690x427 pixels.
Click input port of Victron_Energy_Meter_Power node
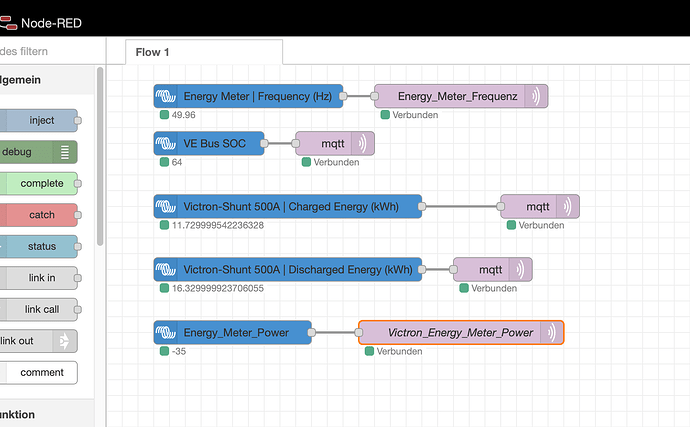[x=359, y=332]
